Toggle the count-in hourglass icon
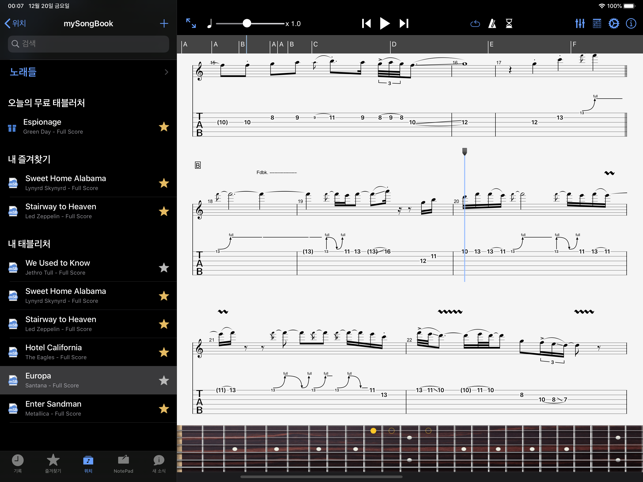This screenshot has width=643, height=482. (x=509, y=23)
